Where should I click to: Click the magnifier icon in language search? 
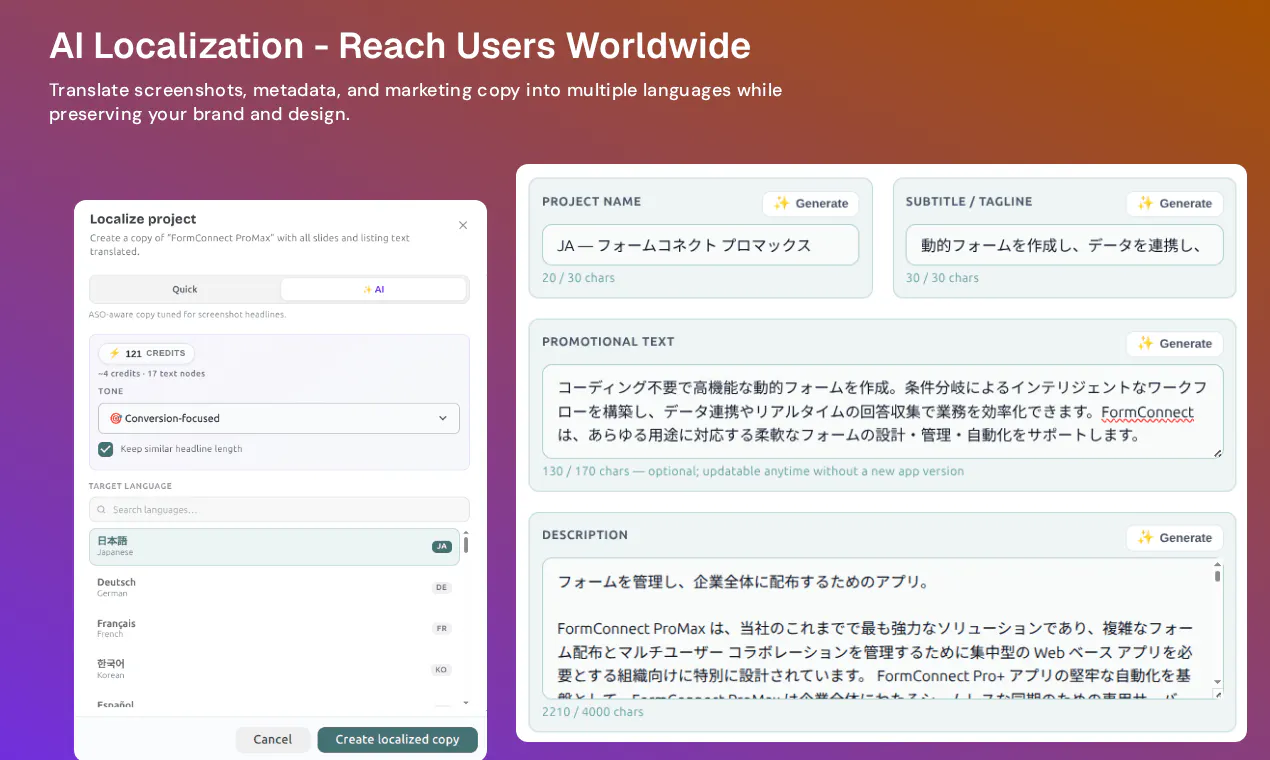(102, 509)
